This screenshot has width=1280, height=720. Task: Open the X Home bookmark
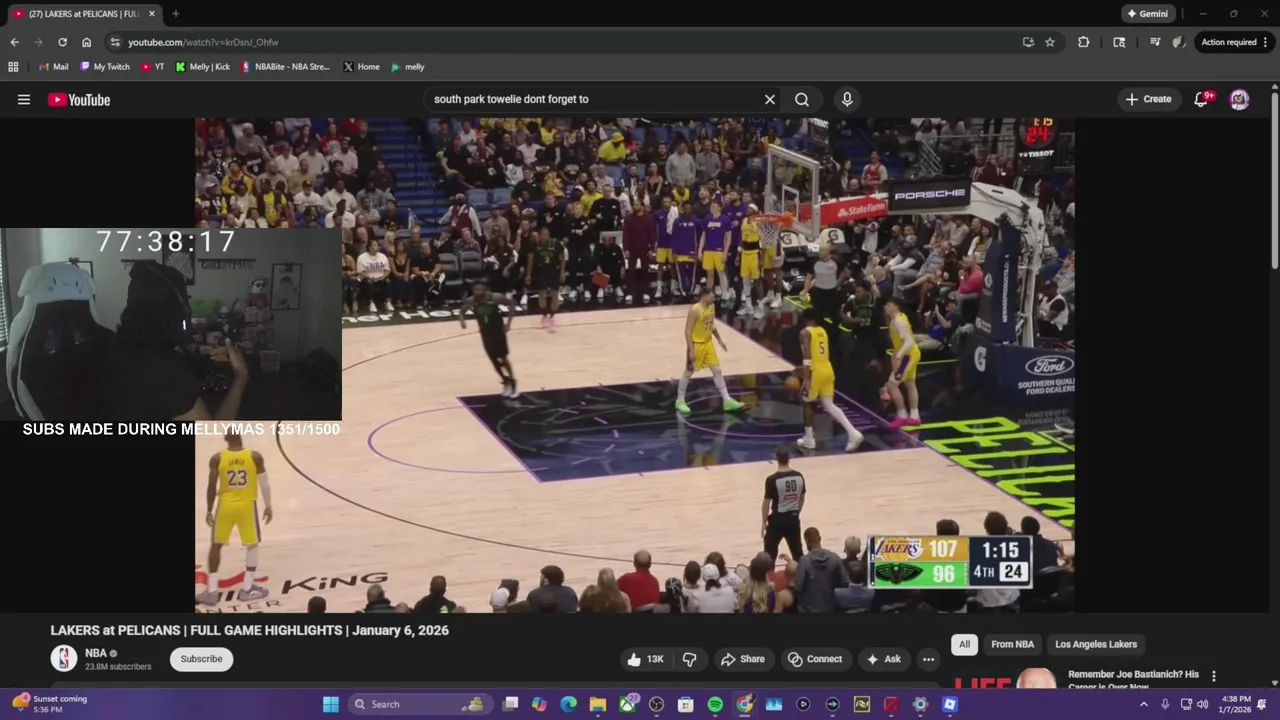coord(361,67)
